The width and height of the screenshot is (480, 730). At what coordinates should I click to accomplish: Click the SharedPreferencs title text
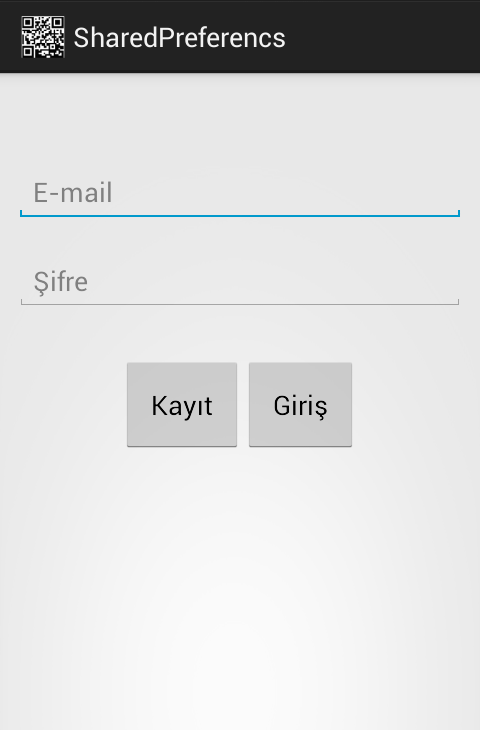(179, 38)
